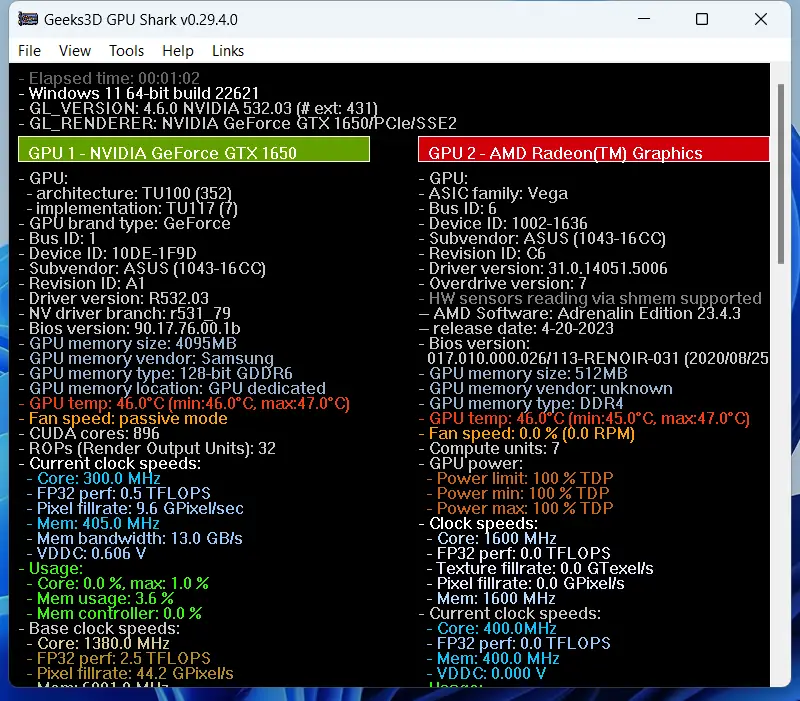Click 'Core: 300.0 MHz' line
This screenshot has height=701, width=800.
coord(94,479)
